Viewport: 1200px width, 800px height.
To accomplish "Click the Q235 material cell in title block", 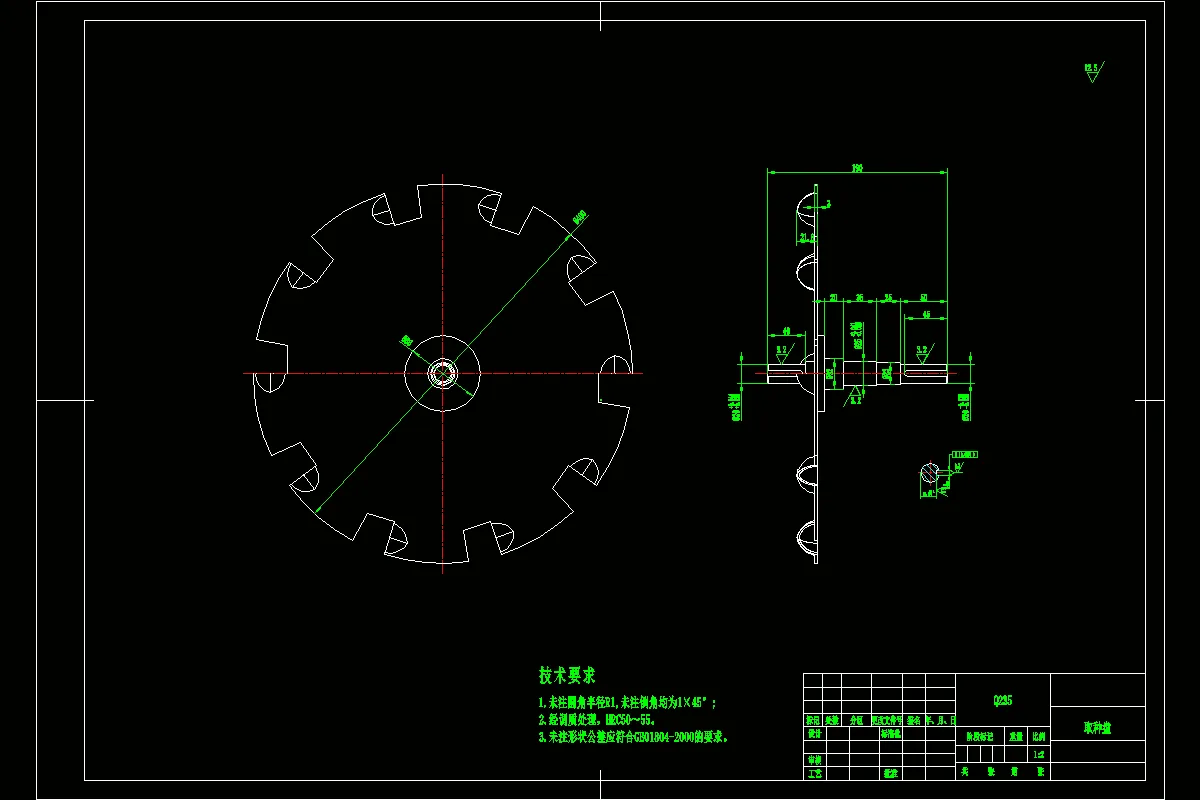I will point(1003,700).
